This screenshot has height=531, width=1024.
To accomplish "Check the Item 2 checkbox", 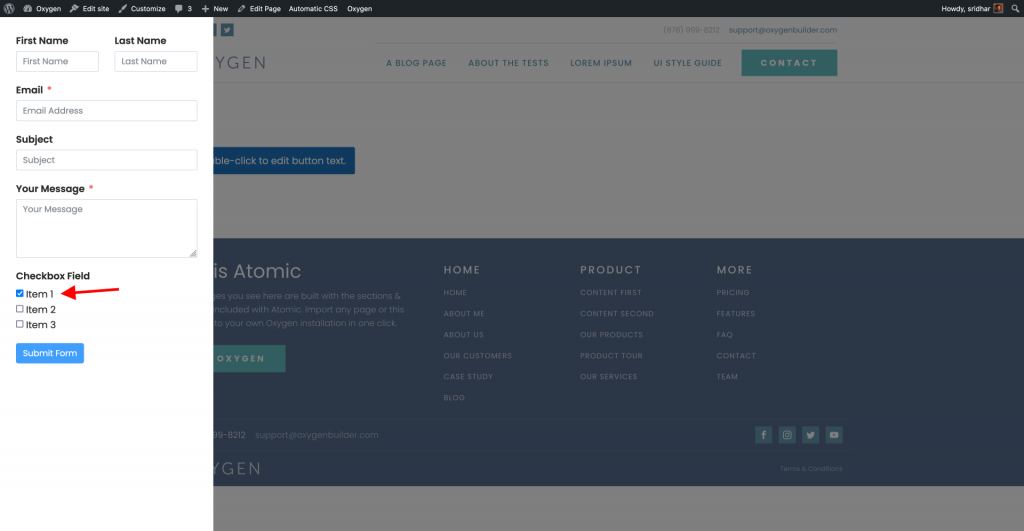I will pyautogui.click(x=20, y=309).
